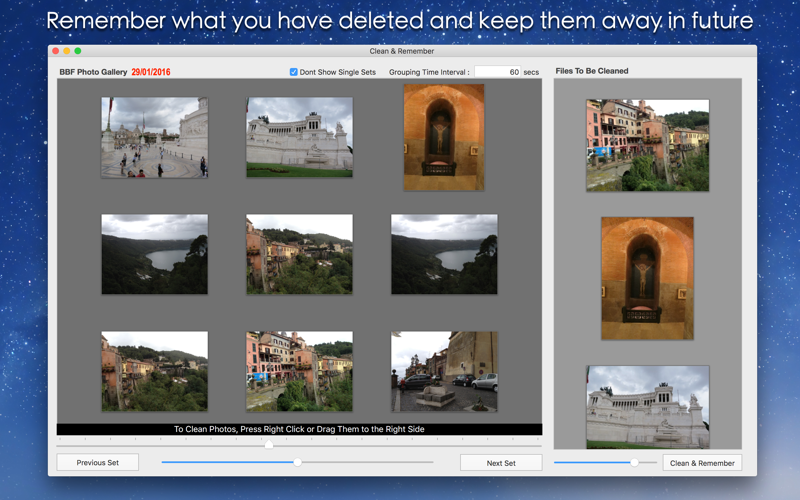Select the street with parked cars photo

[x=444, y=371]
